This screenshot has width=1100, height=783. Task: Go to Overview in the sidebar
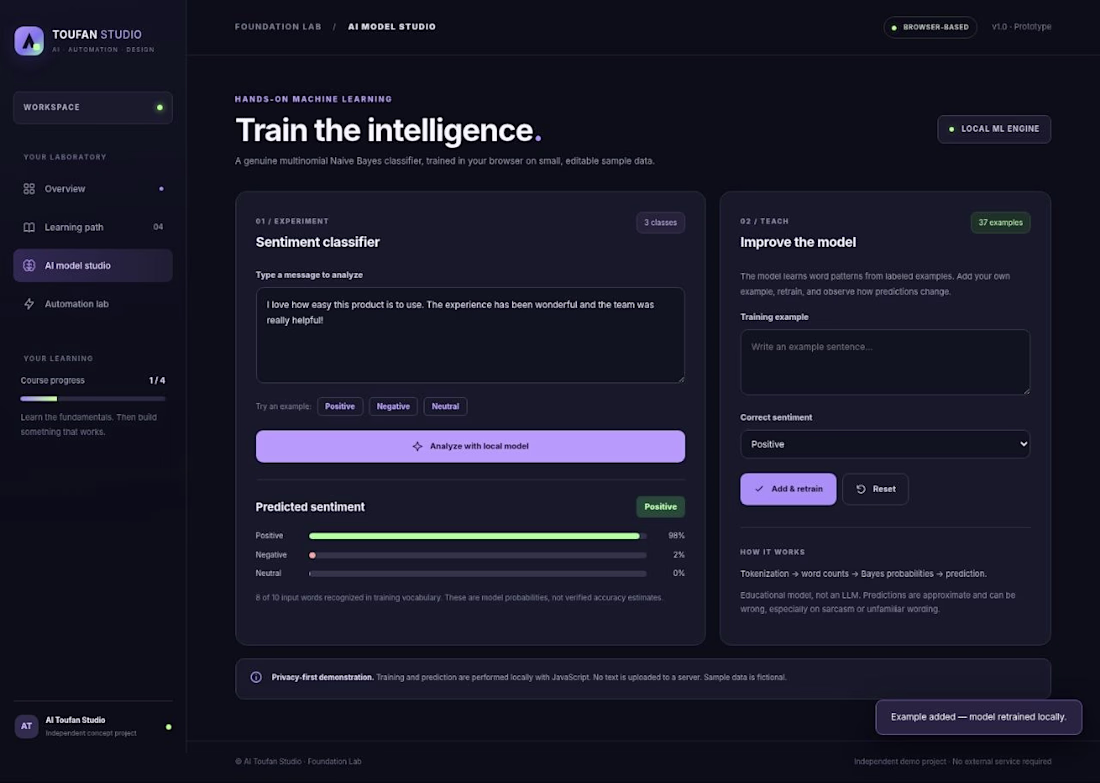93,189
